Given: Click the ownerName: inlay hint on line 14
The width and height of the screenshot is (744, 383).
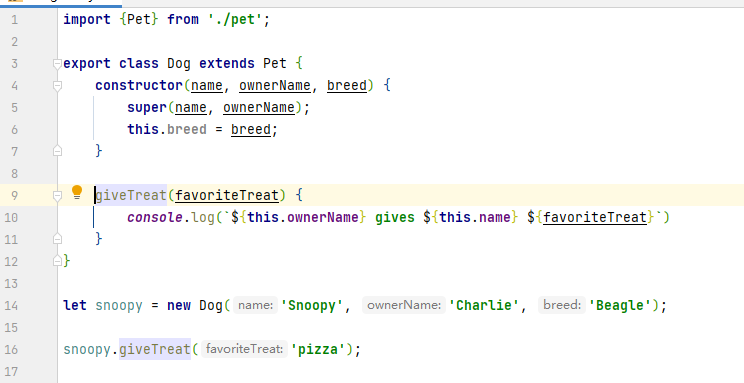Looking at the screenshot, I should pyautogui.click(x=404, y=305).
